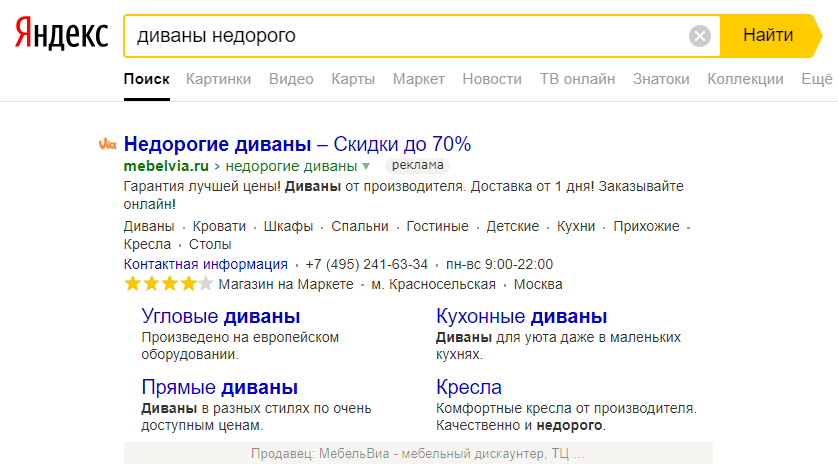This screenshot has height=470, width=838.
Task: Open the Недорогие диваны – Скидки до 70% link
Action: (x=297, y=144)
